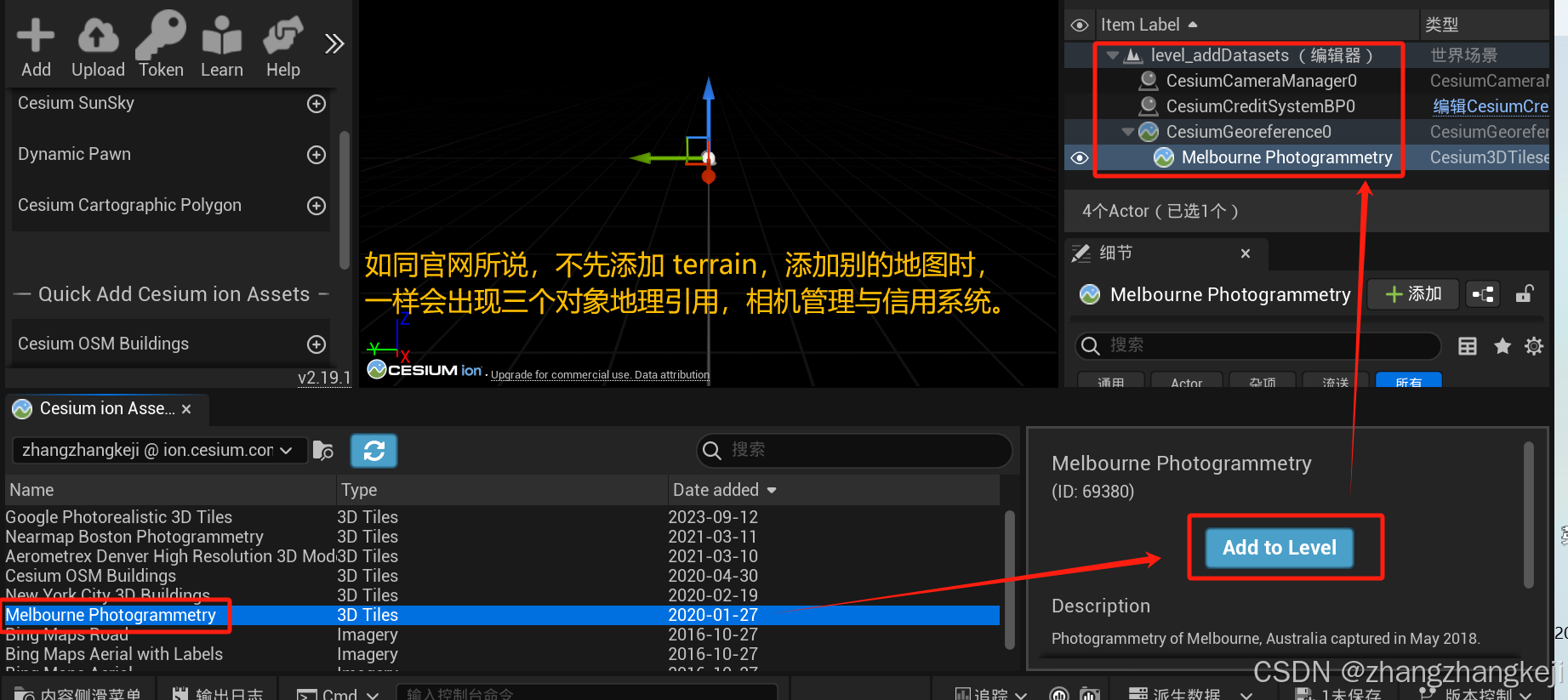Open the 追踪 trace dropdown
Screen dimensions: 1568x700
990,694
